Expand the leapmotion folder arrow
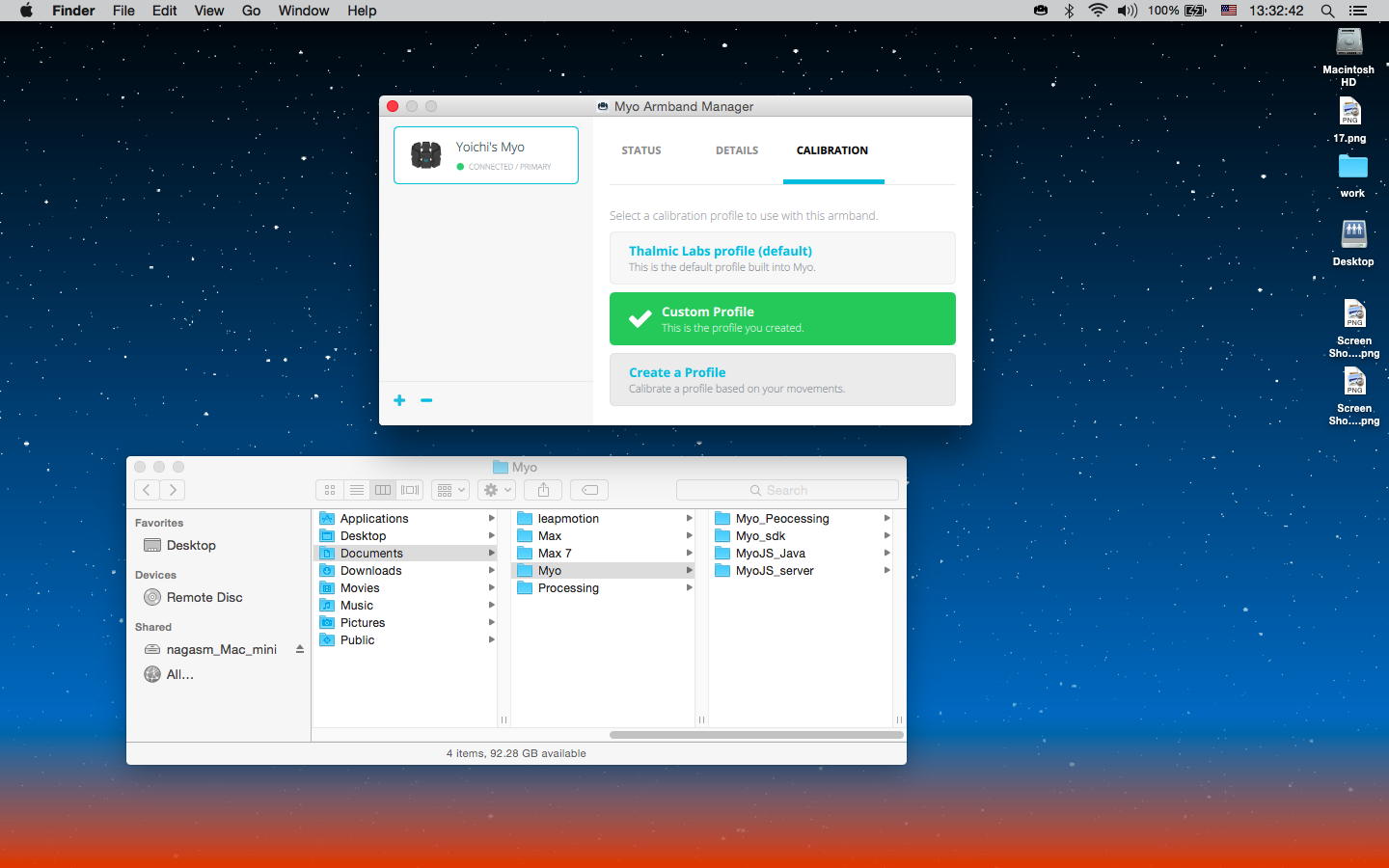 [x=690, y=519]
